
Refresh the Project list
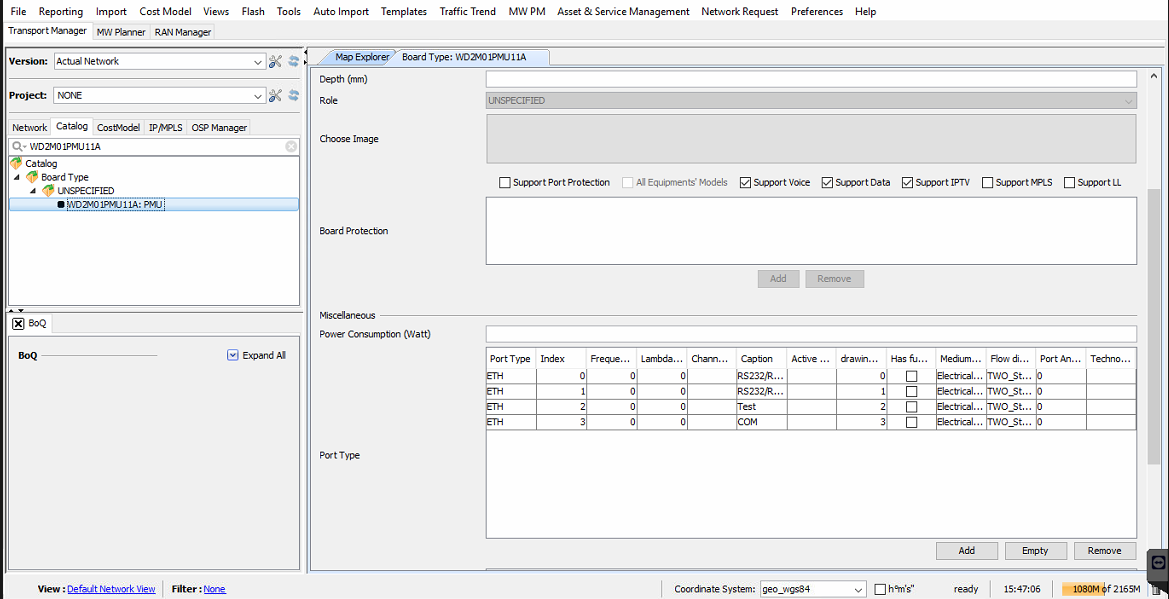(294, 96)
